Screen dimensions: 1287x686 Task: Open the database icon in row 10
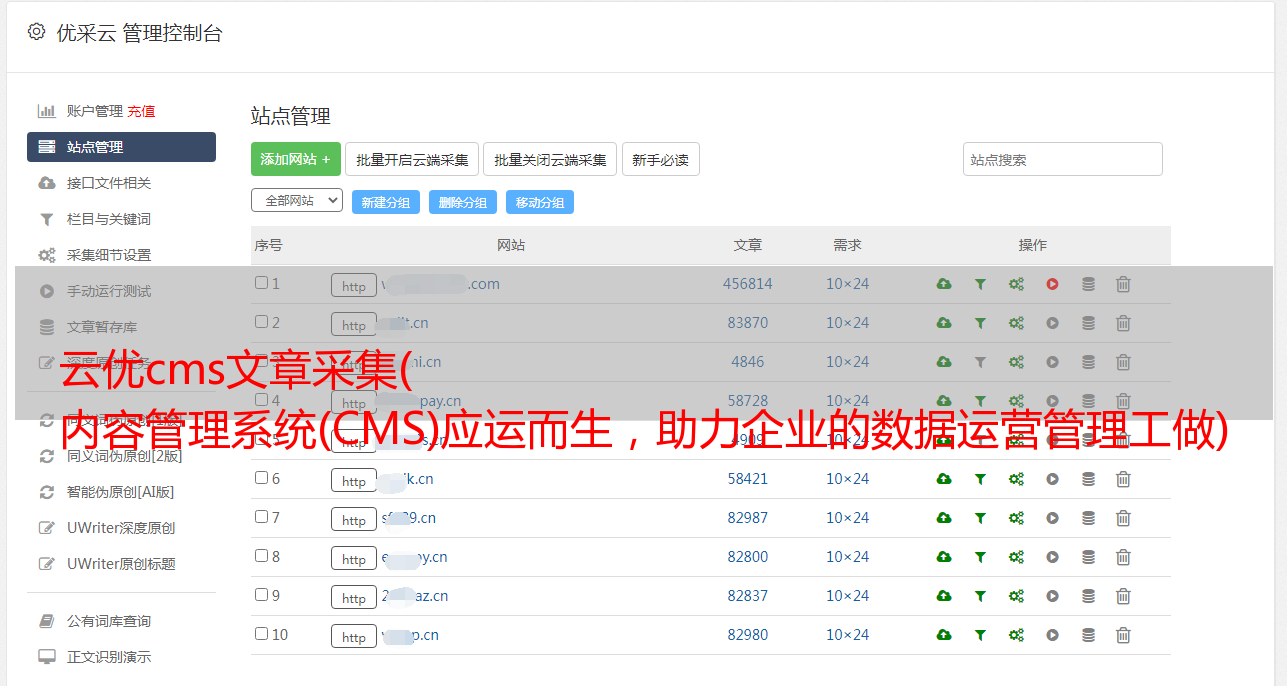[1088, 635]
